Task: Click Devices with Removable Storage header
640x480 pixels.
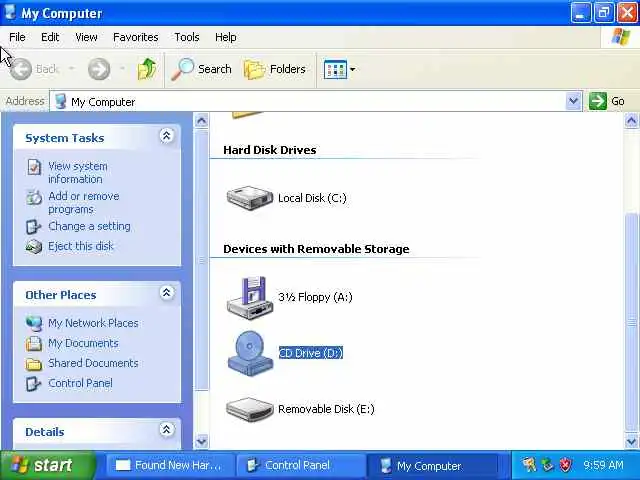Action: click(316, 249)
